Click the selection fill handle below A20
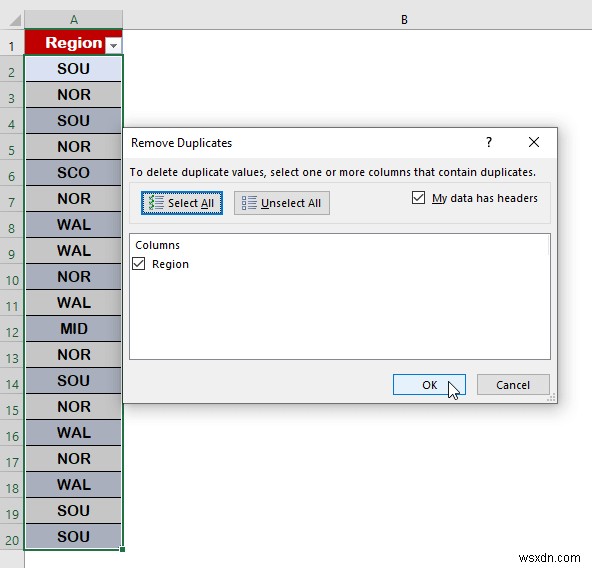The height and width of the screenshot is (568, 592). [x=122, y=549]
